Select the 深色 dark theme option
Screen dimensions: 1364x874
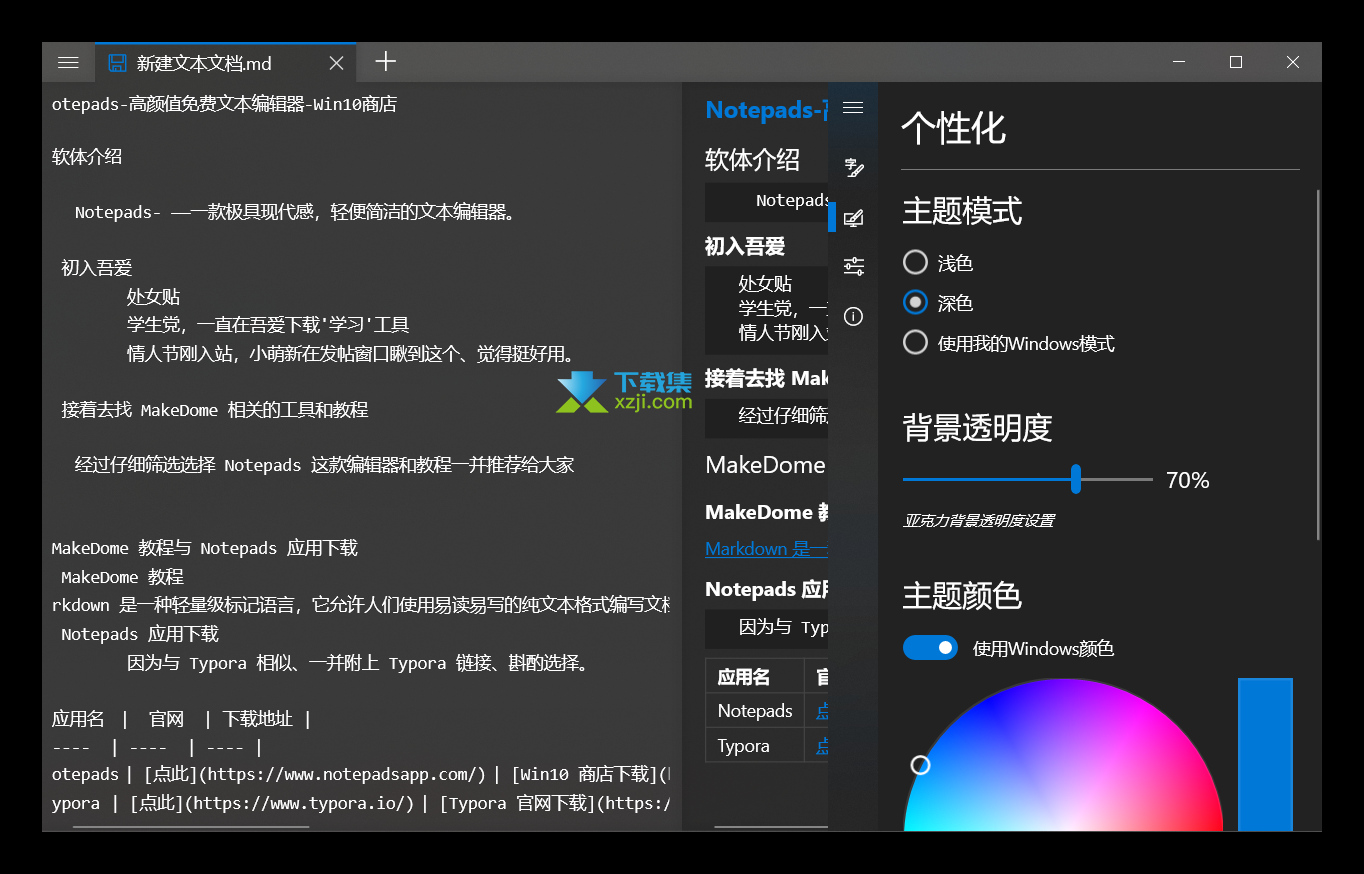938,302
